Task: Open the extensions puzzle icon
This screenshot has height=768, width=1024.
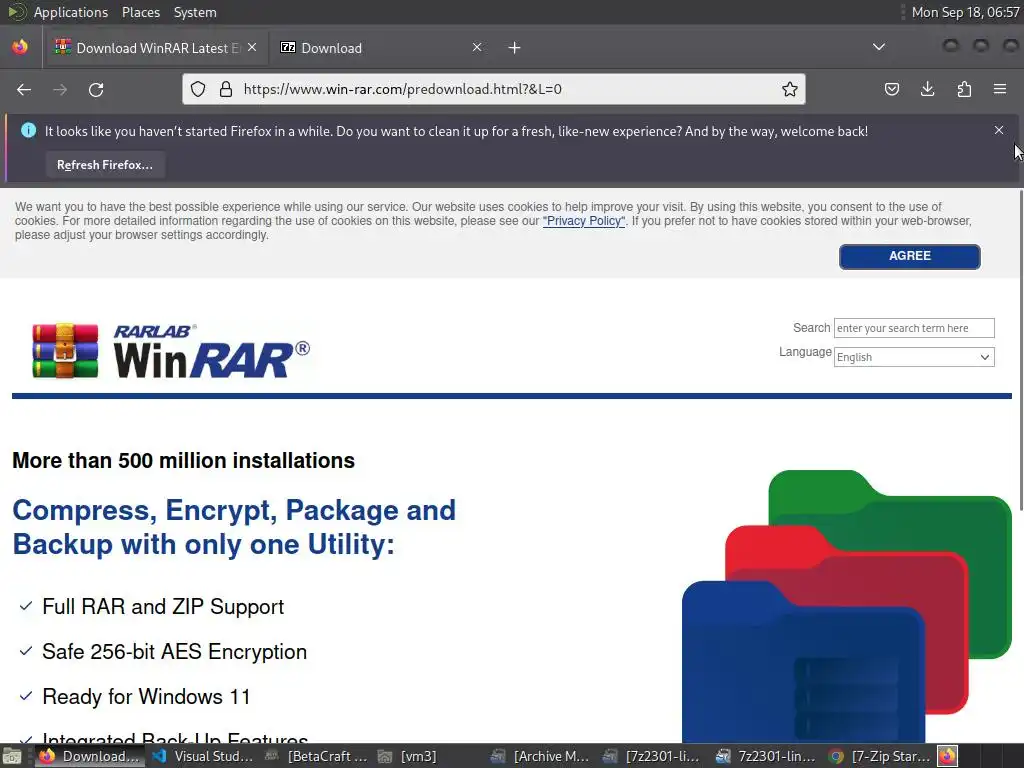Action: tap(964, 89)
